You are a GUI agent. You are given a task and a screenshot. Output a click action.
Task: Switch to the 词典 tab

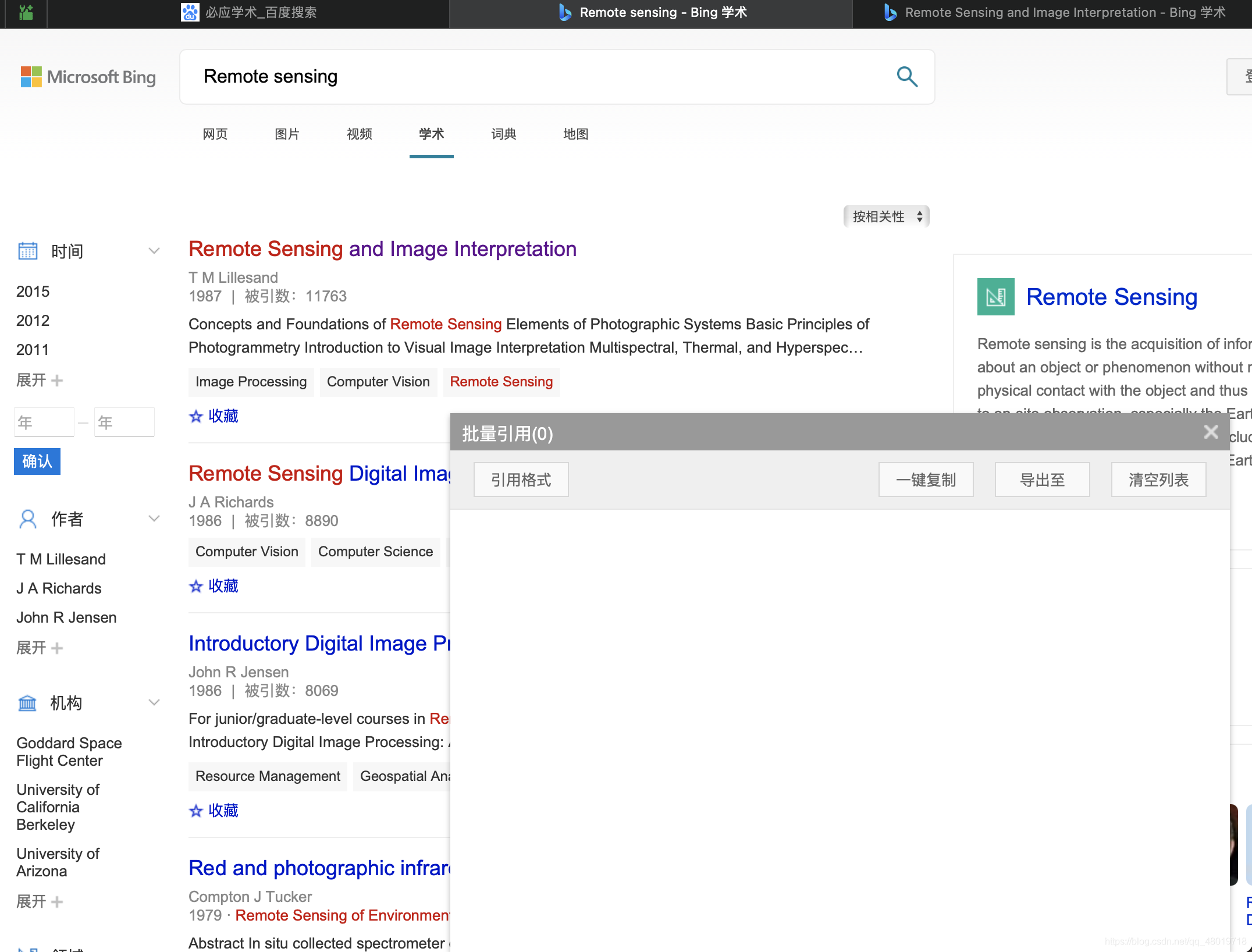(x=504, y=134)
